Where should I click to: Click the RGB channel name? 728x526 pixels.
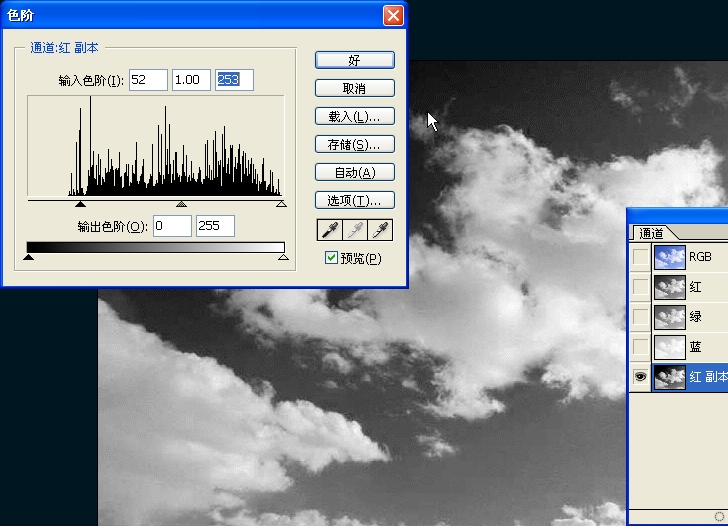click(700, 257)
